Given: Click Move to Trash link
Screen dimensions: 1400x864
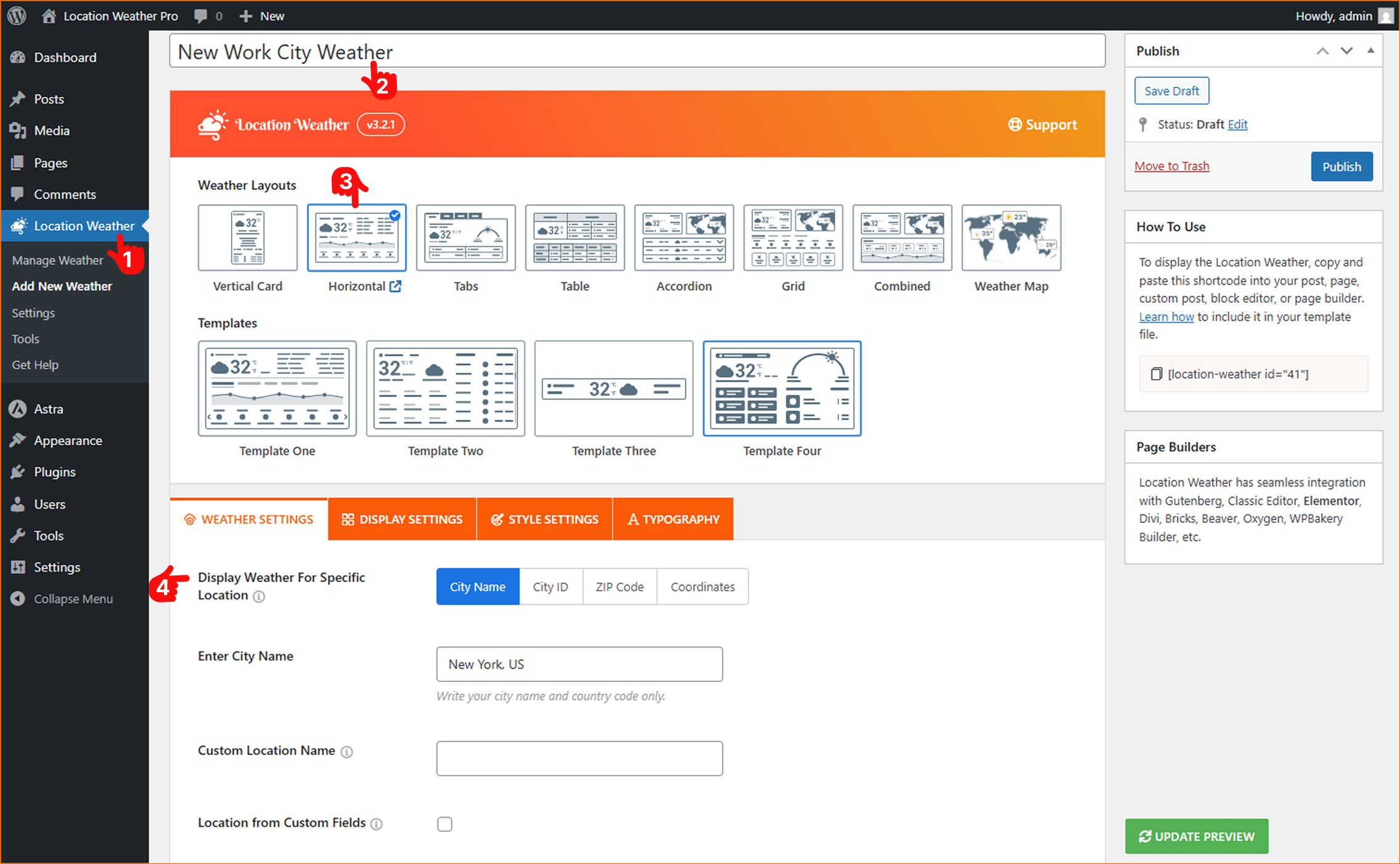Looking at the screenshot, I should pyautogui.click(x=1172, y=166).
